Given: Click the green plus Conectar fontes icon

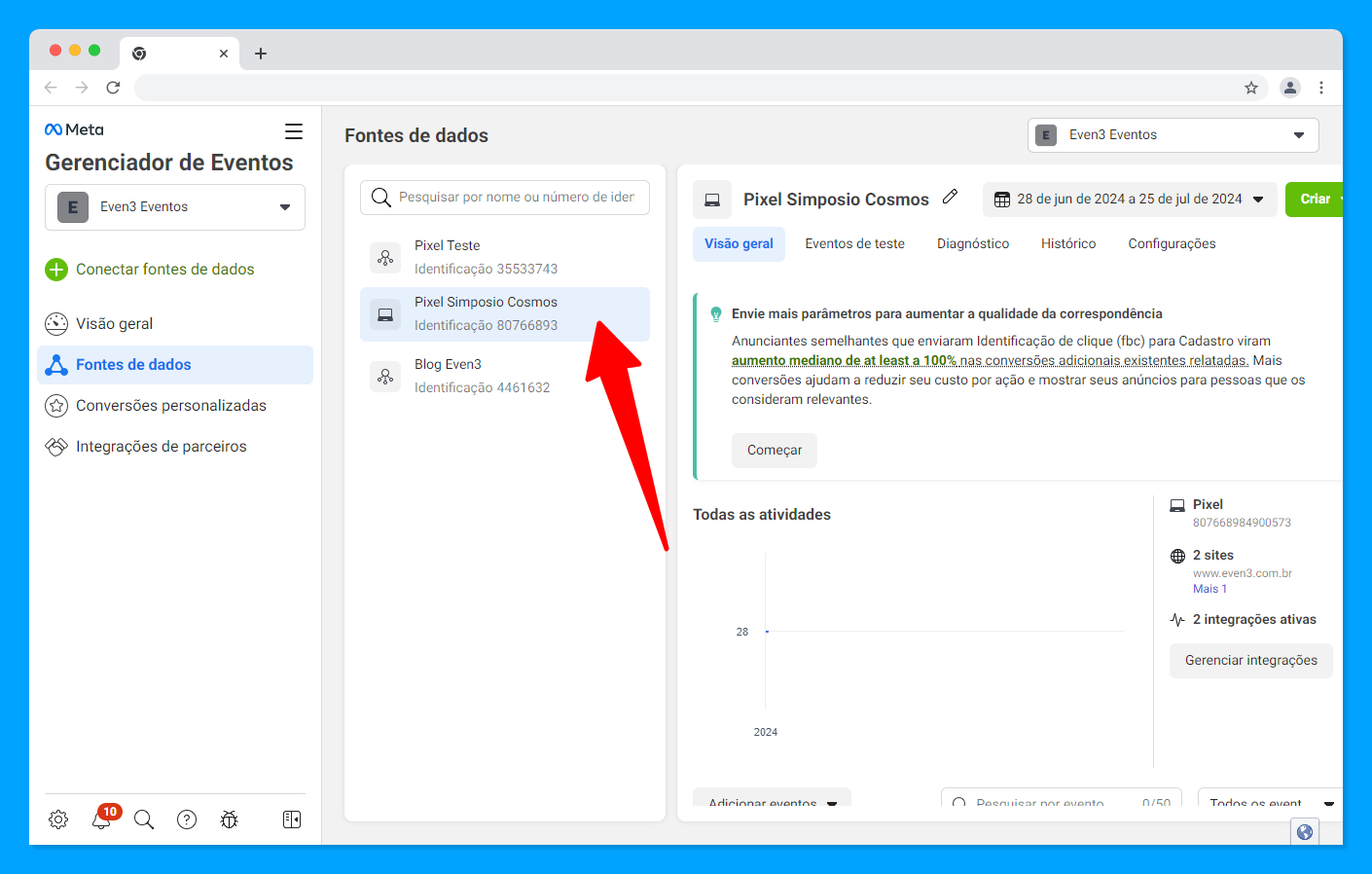Looking at the screenshot, I should [56, 270].
